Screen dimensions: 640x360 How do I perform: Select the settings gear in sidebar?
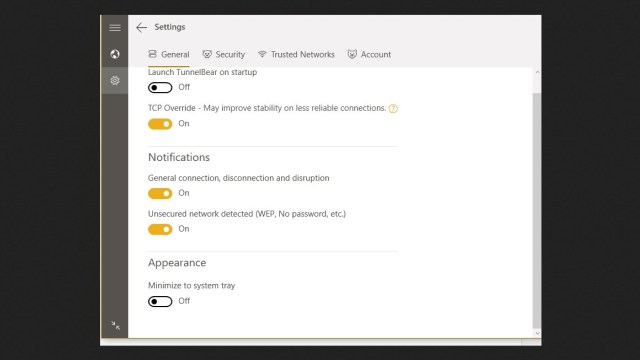(115, 80)
